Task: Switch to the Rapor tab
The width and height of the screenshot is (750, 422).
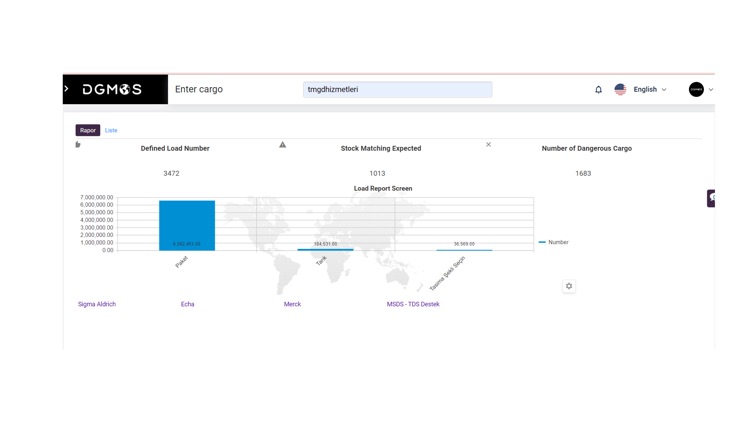Action: click(x=88, y=130)
